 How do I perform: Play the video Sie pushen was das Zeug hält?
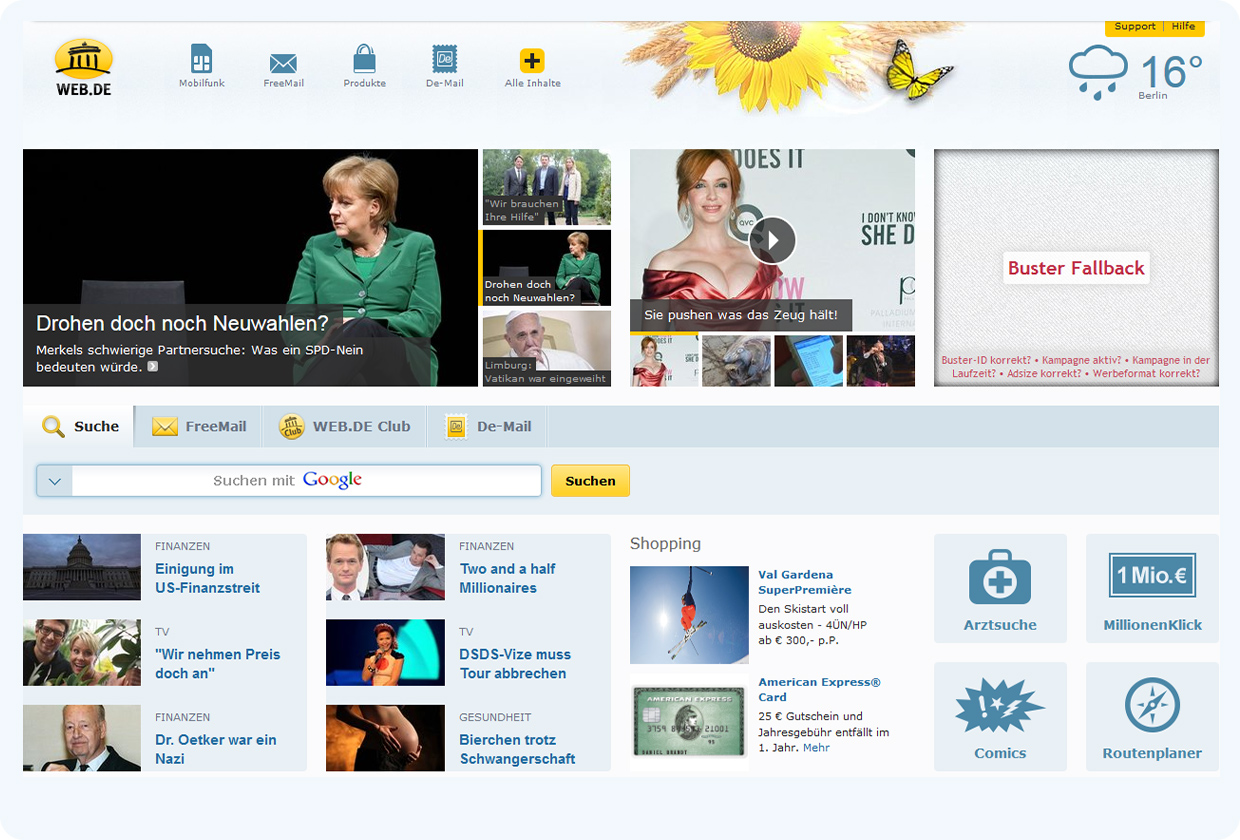772,240
